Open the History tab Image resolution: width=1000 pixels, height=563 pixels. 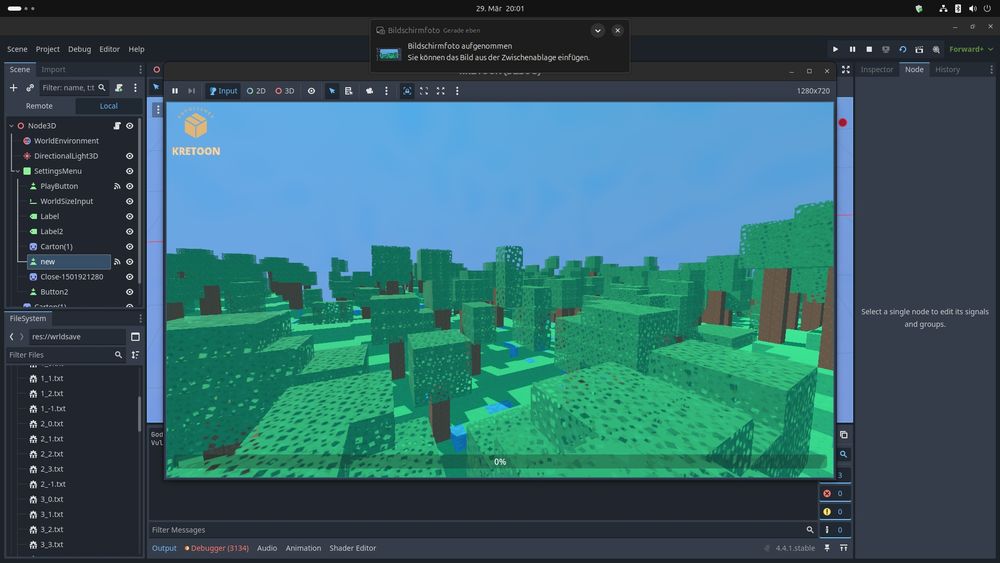[947, 69]
